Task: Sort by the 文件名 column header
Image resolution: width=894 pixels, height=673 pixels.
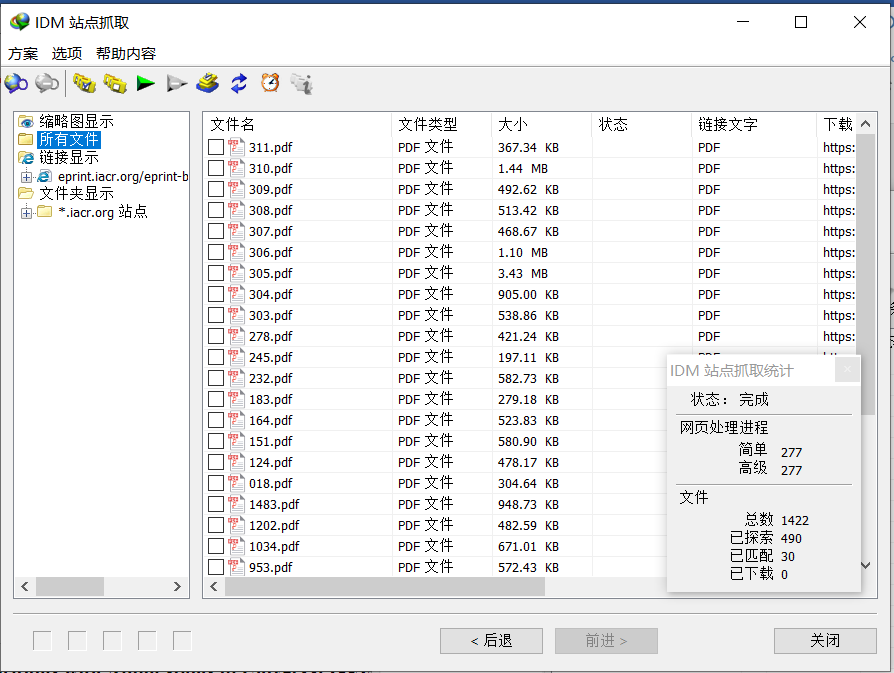Action: click(x=298, y=124)
